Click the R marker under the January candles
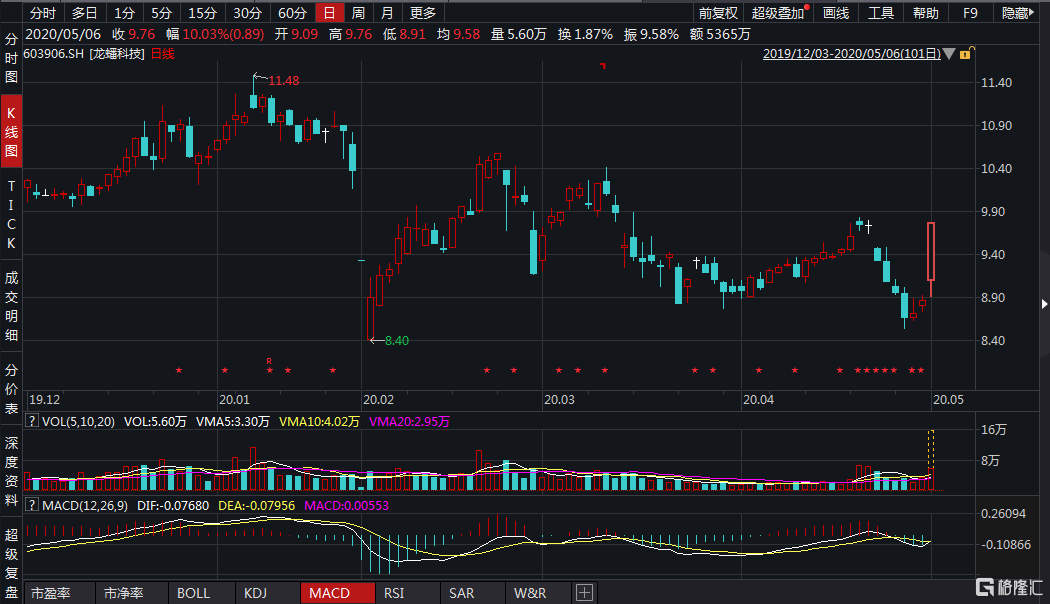 269,361
